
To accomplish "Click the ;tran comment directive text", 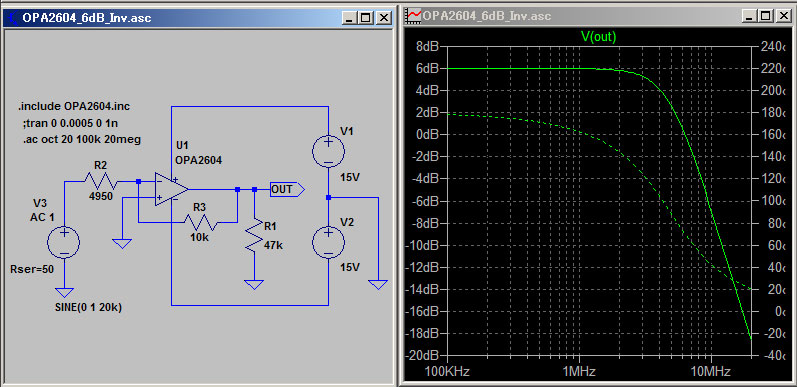I will [x=71, y=123].
